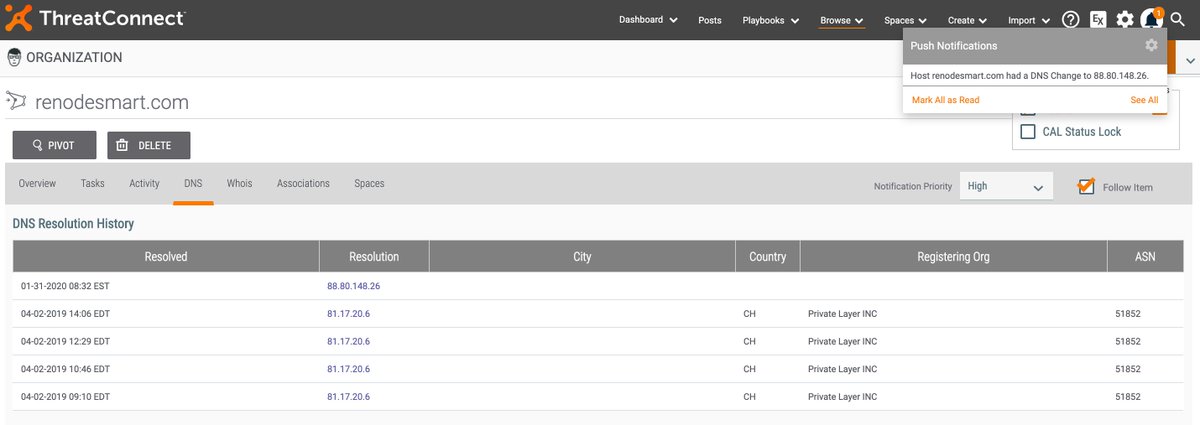1200x425 pixels.
Task: Click the renodesmart.com title
Action: point(112,102)
